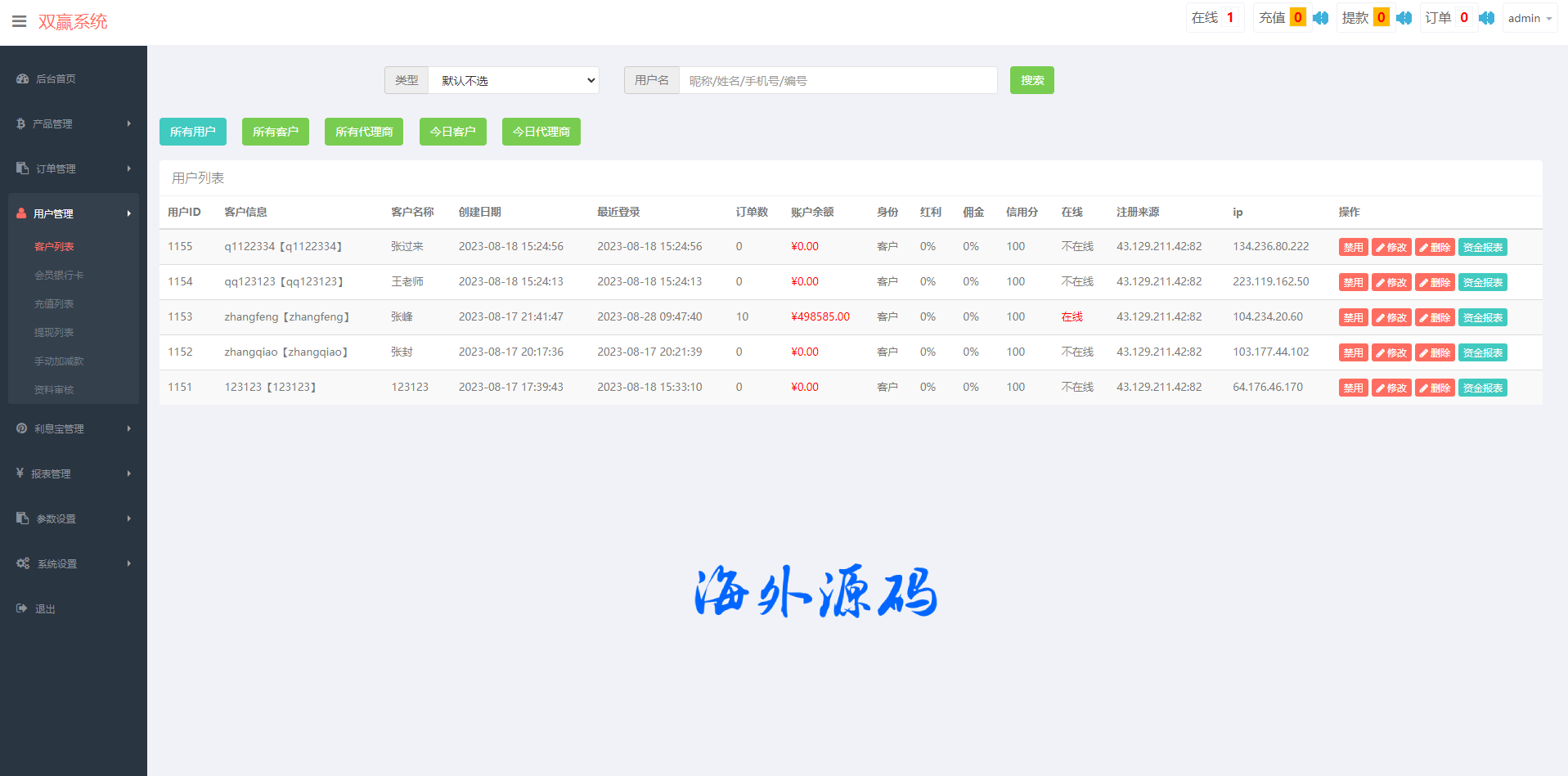1568x776 pixels.
Task: Click the 系统设置 gears icon
Action: (23, 563)
